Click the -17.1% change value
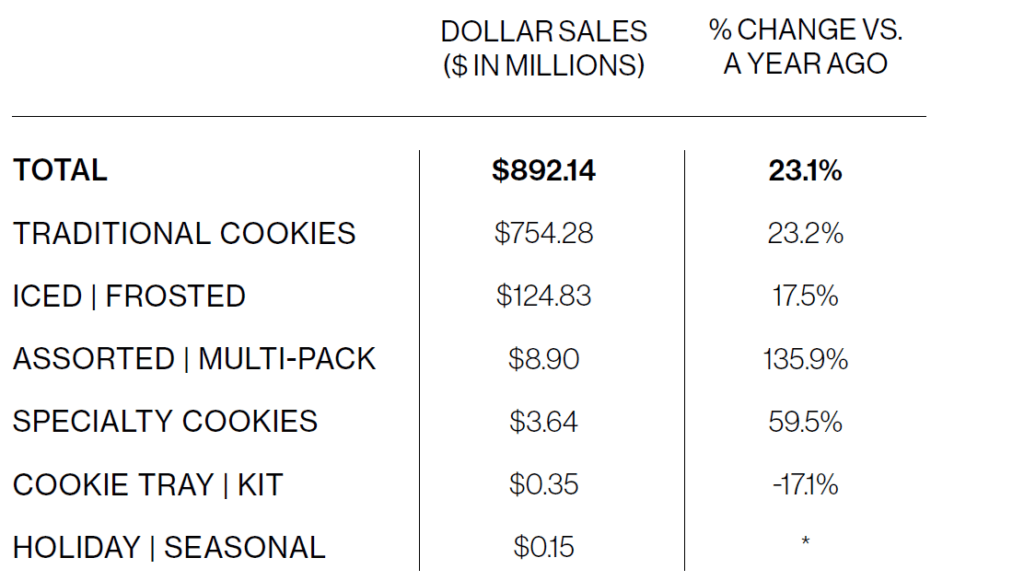This screenshot has height=581, width=1024. 805,485
